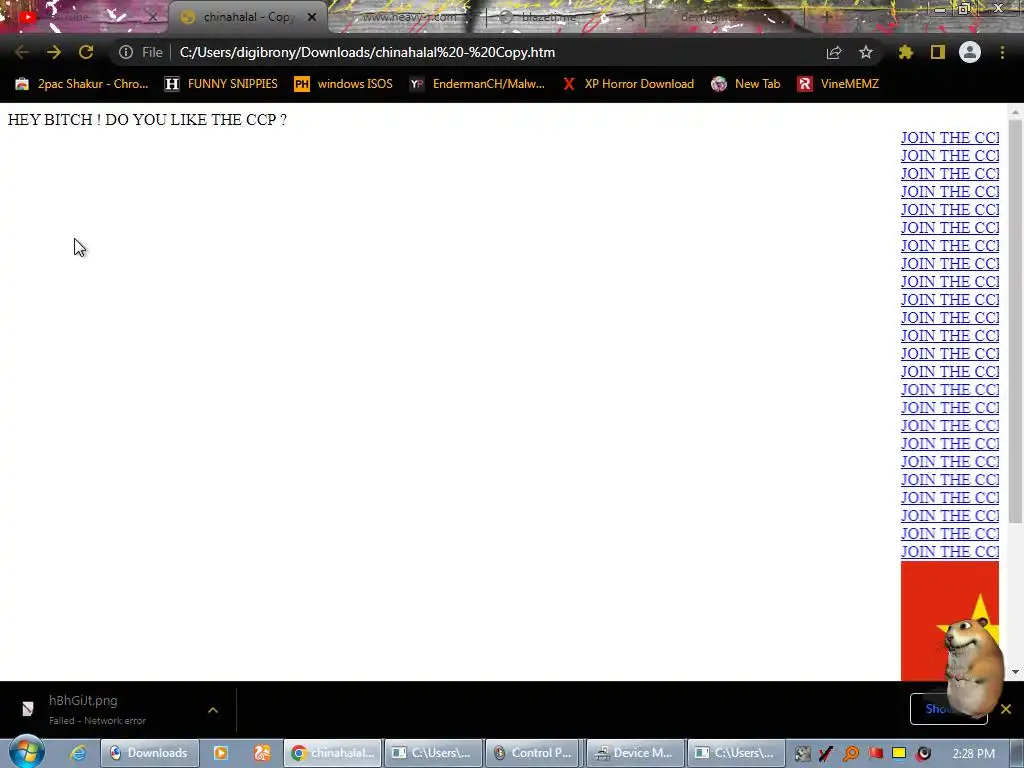Open the Extensions puzzle icon
This screenshot has height=768, width=1024.
pyautogui.click(x=906, y=52)
